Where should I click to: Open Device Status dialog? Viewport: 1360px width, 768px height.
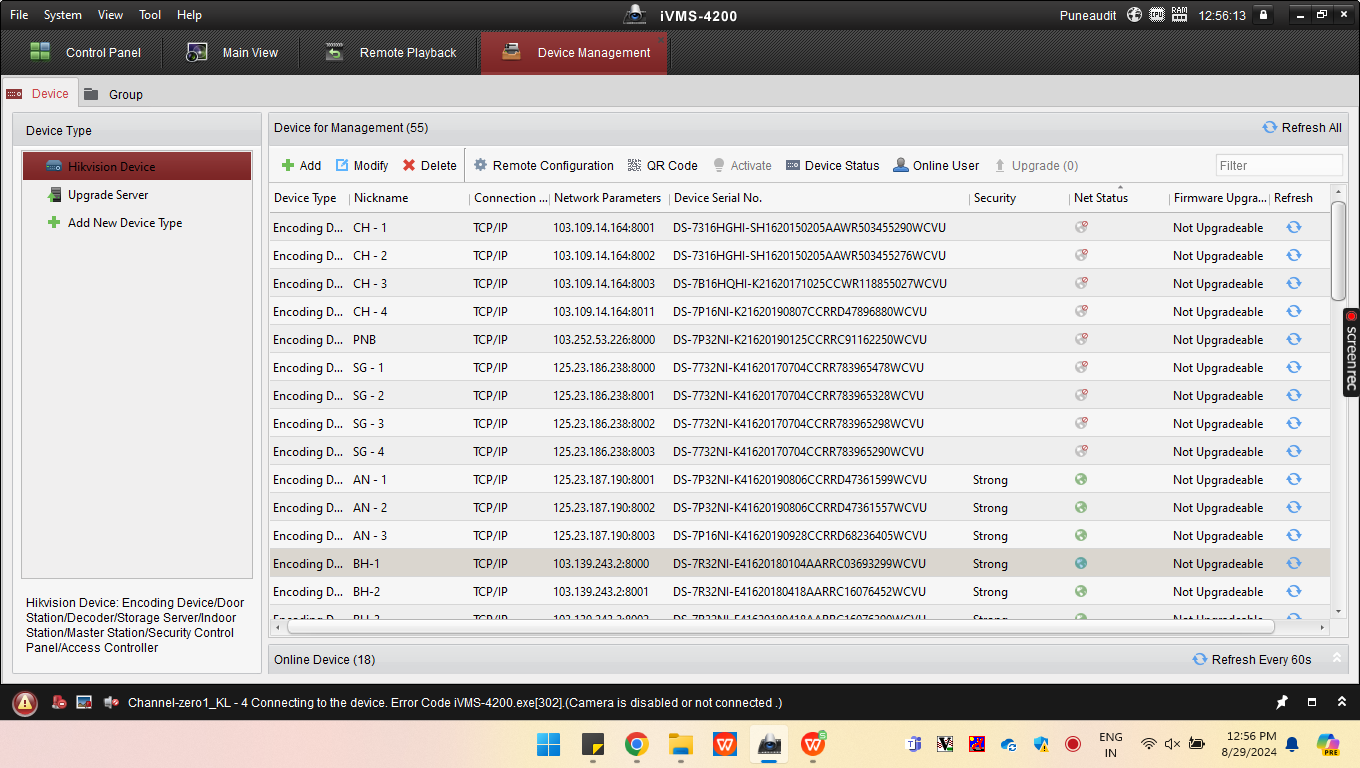tap(832, 166)
